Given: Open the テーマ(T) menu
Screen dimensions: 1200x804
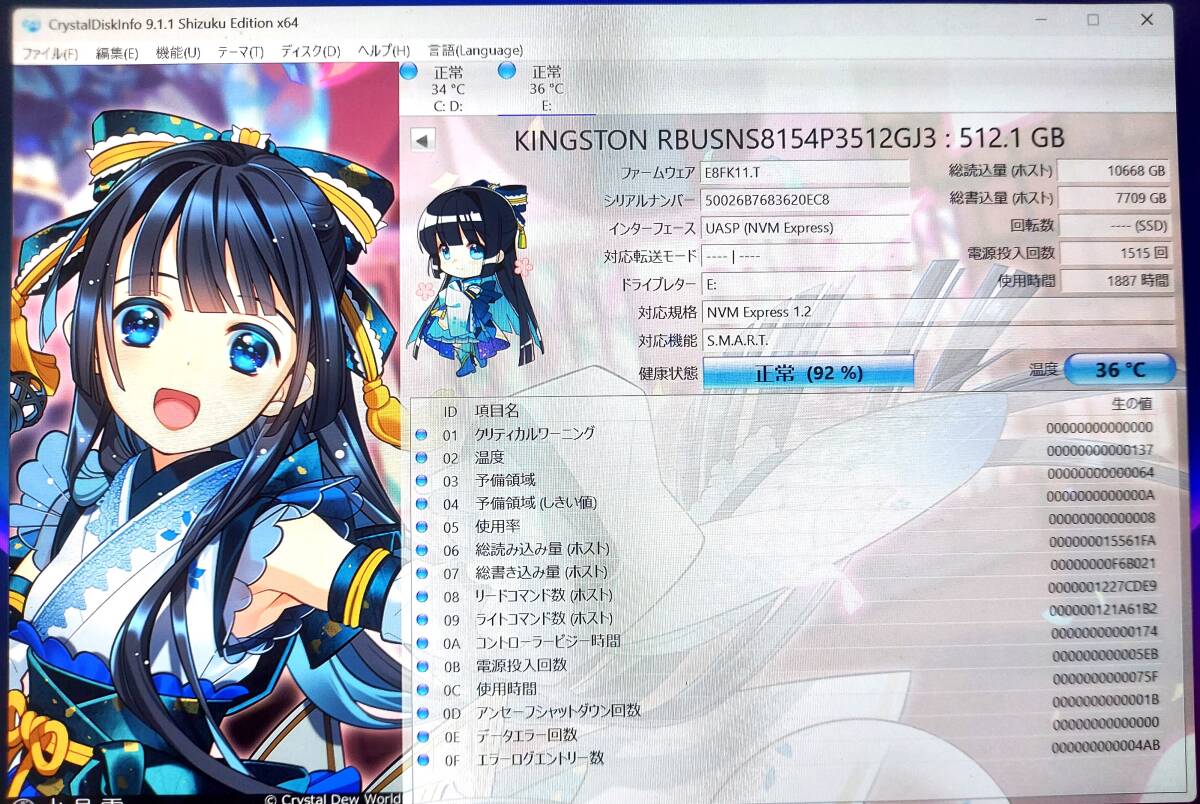Looking at the screenshot, I should (240, 52).
